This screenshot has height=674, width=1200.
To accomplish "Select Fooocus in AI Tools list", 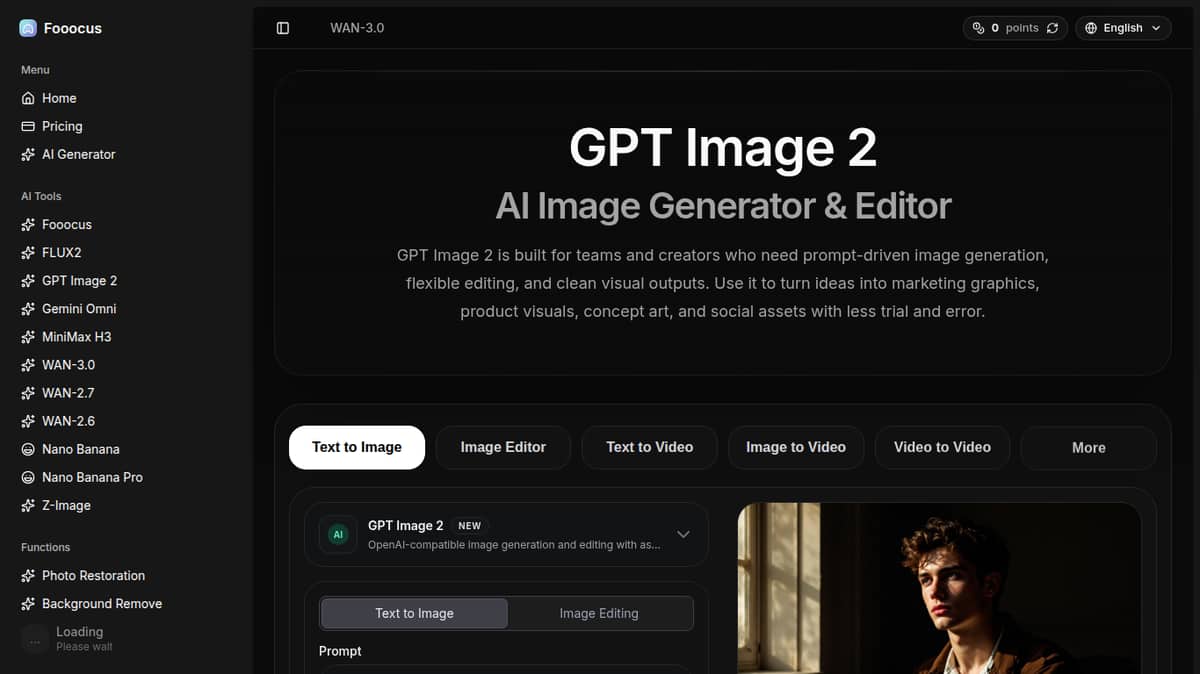I will pyautogui.click(x=67, y=224).
